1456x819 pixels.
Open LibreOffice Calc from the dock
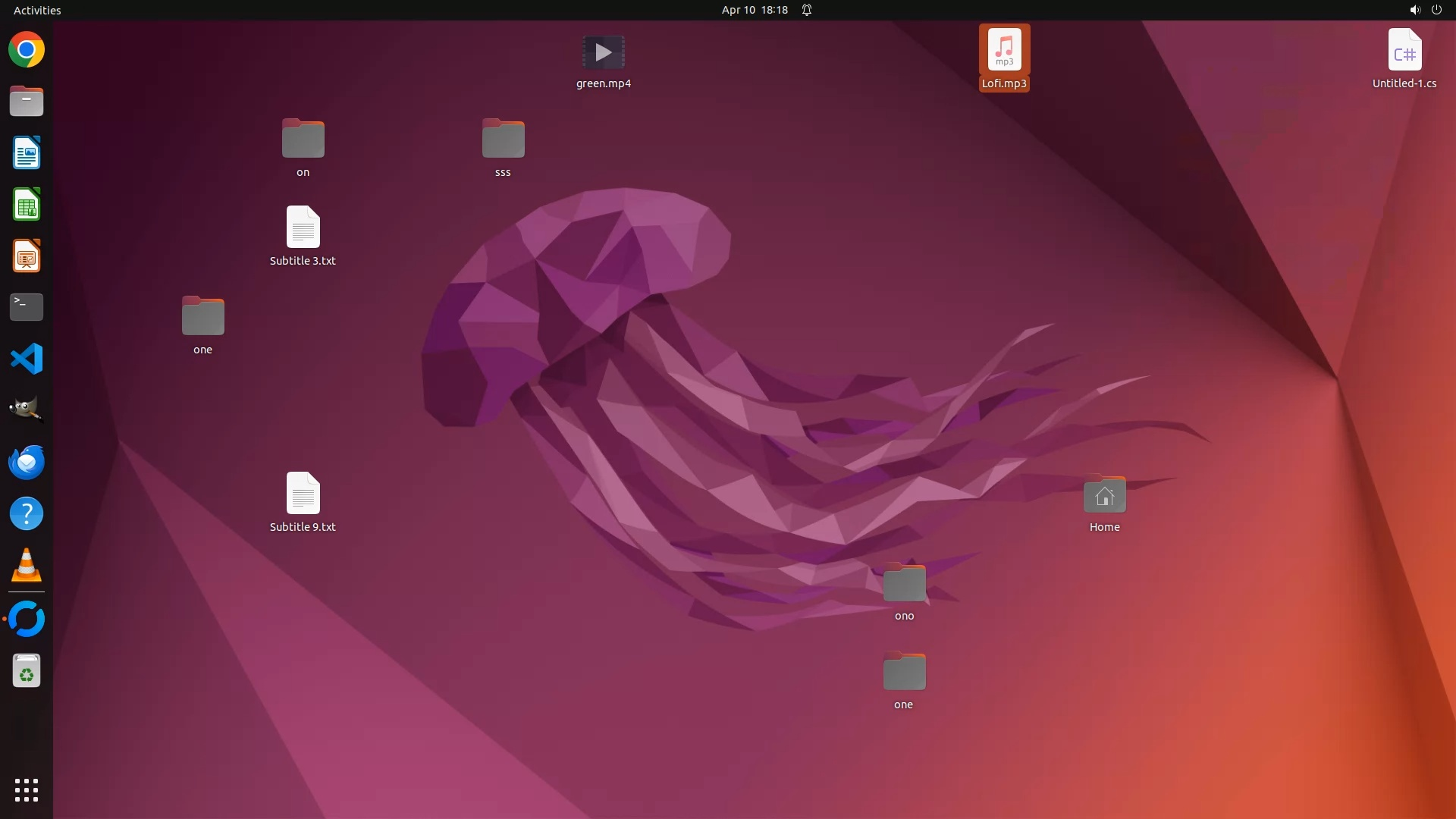pos(27,205)
